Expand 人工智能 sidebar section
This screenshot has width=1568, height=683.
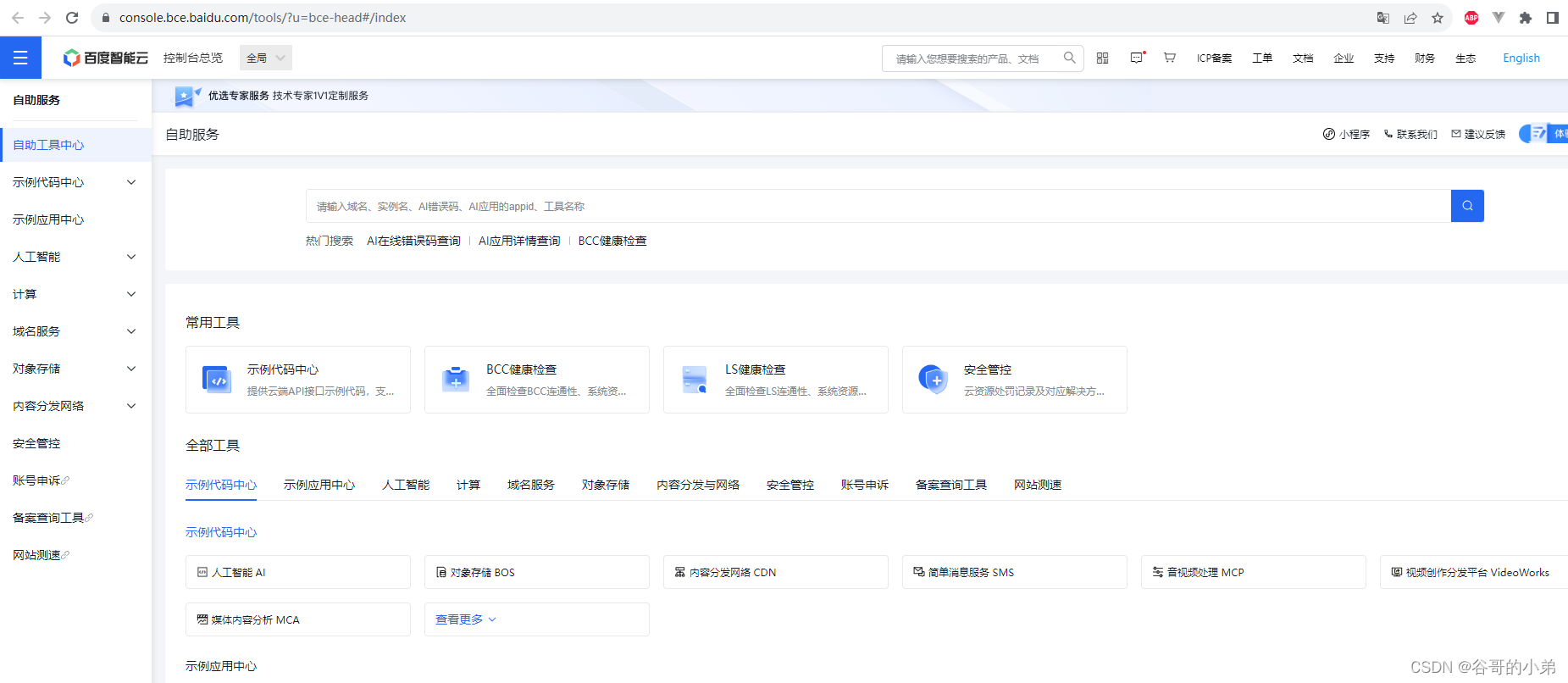pos(131,257)
